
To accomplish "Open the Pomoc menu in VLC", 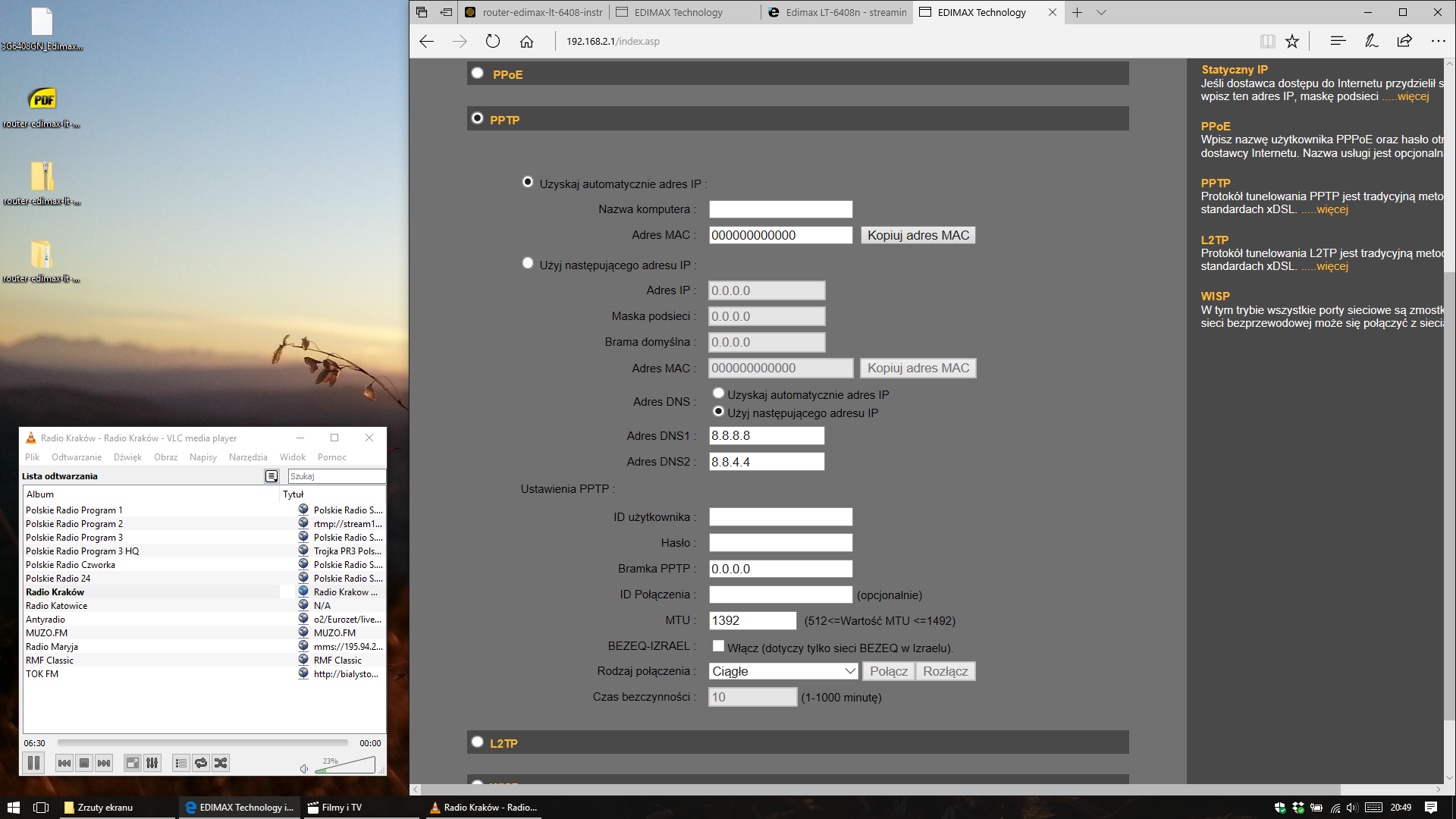I will 332,457.
